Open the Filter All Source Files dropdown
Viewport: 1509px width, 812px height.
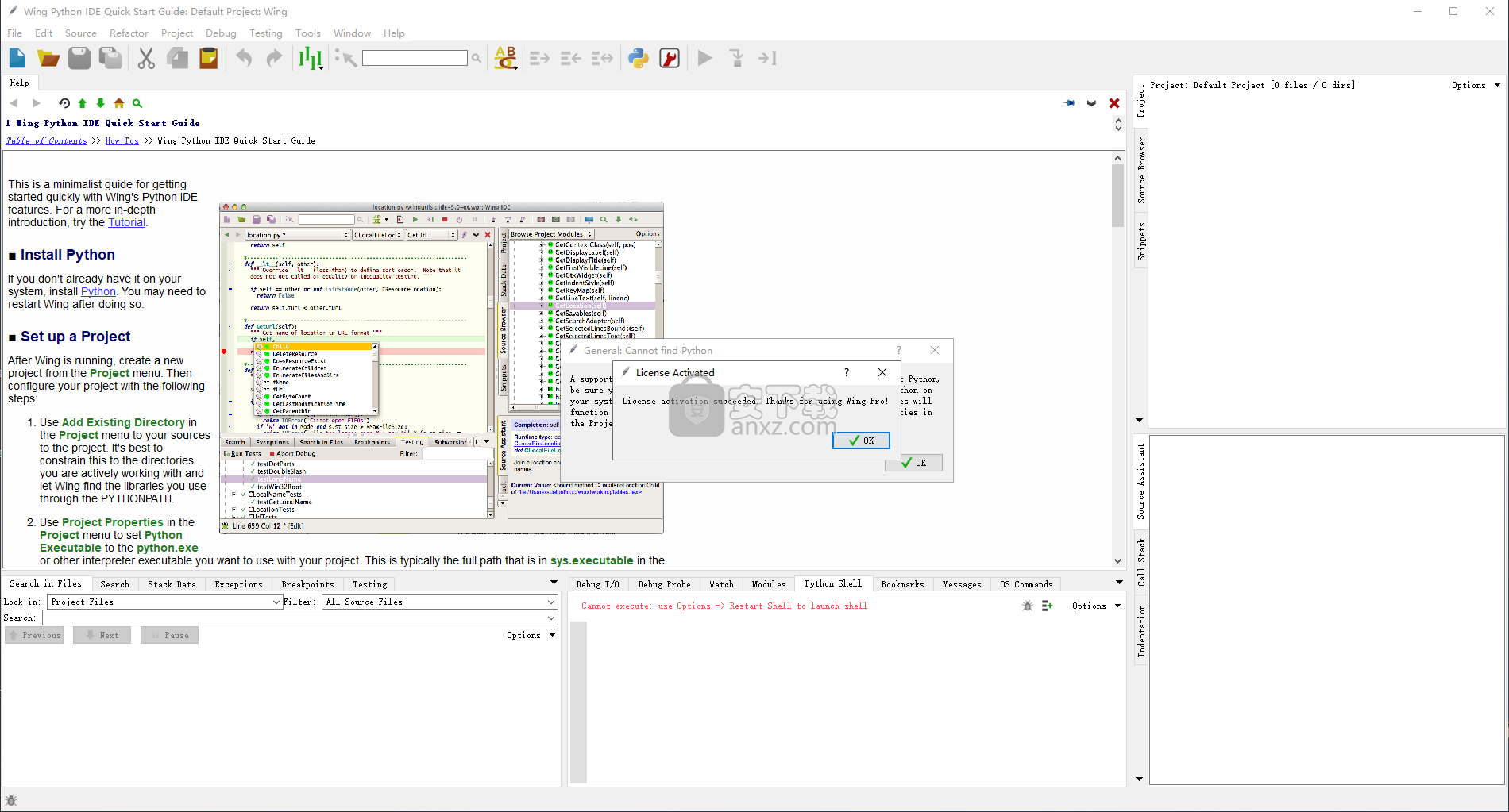pos(440,602)
